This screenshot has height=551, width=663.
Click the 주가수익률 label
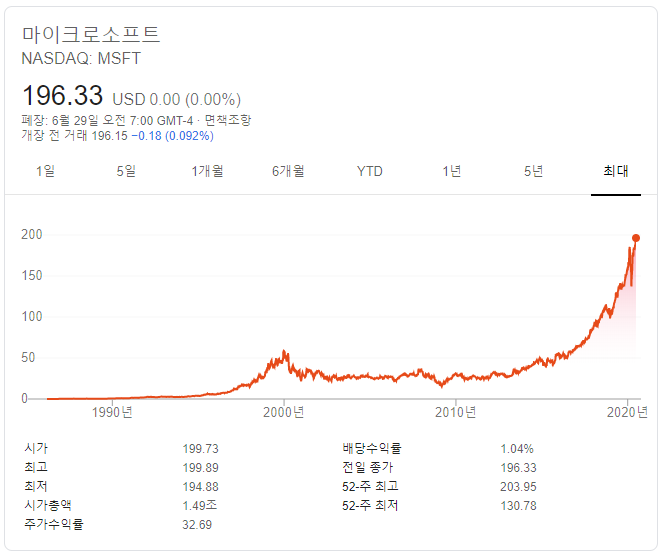[x=54, y=524]
